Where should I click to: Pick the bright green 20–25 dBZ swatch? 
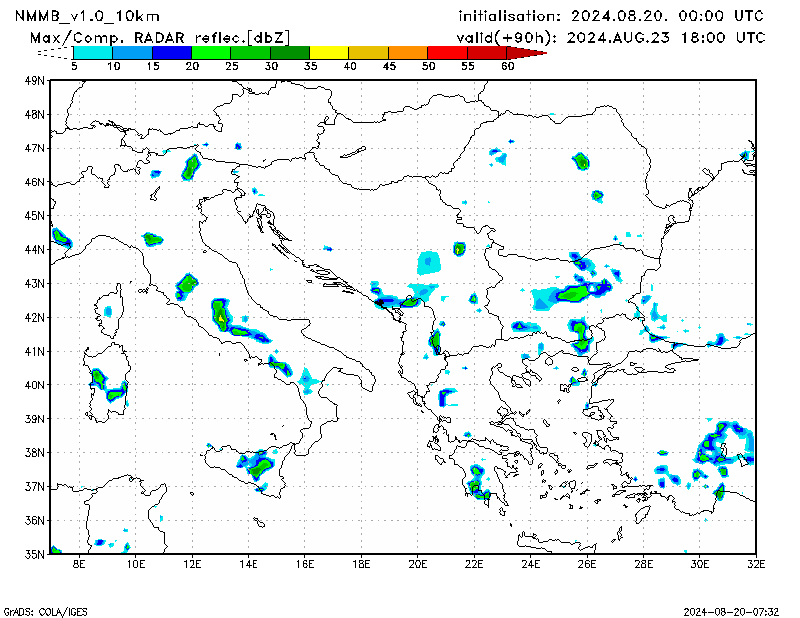[x=210, y=52]
